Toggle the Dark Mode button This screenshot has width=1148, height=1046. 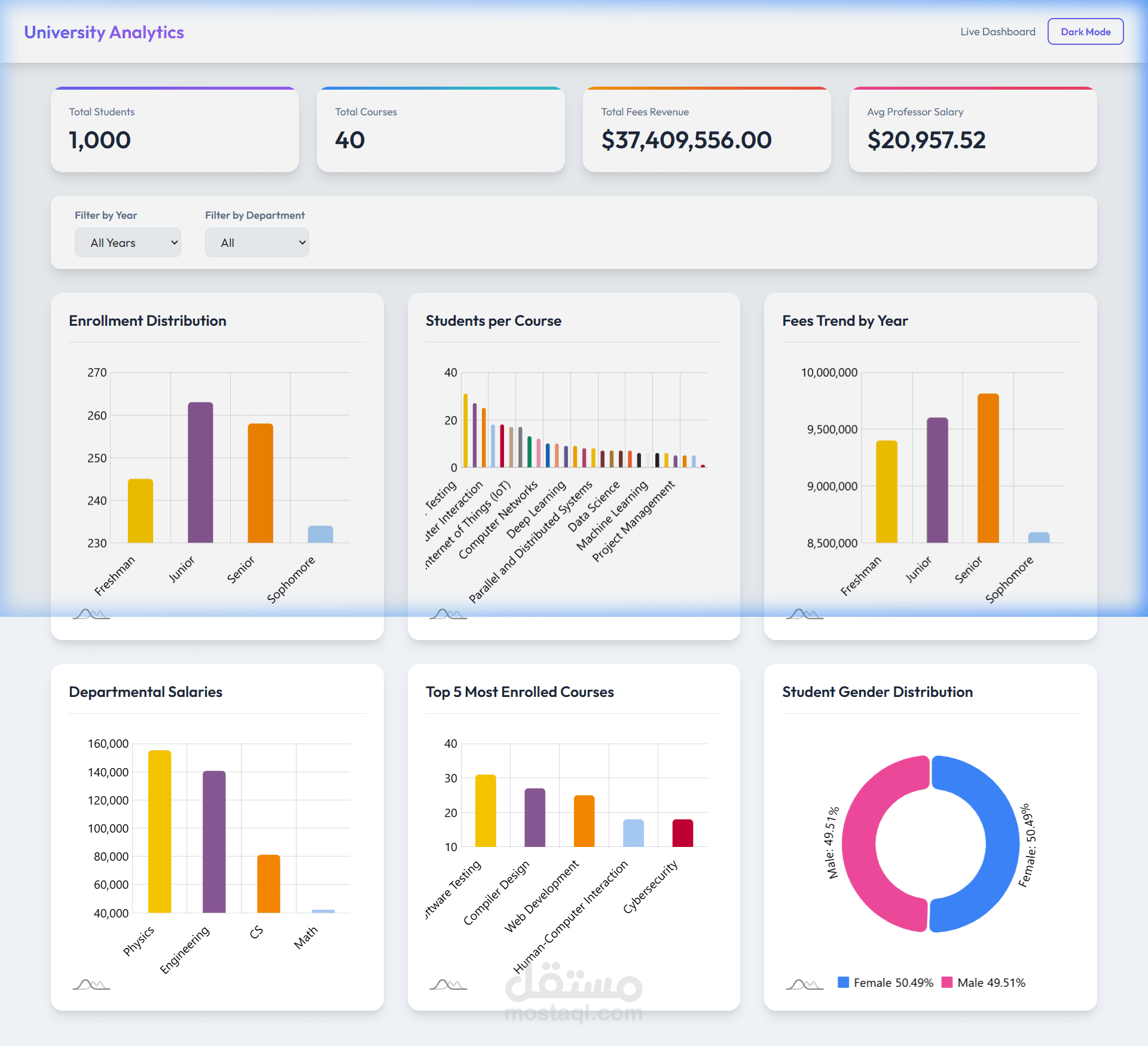[1085, 32]
